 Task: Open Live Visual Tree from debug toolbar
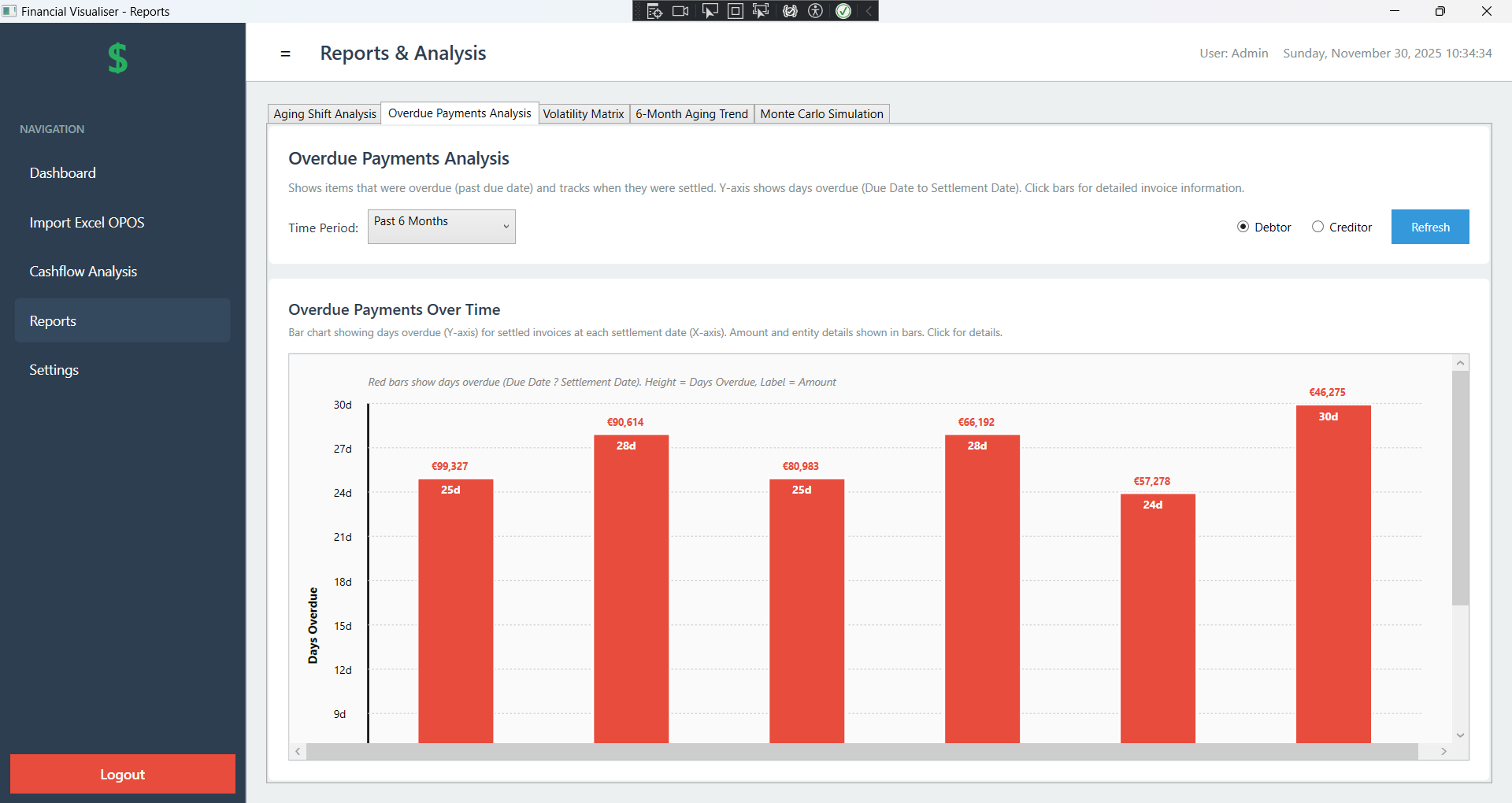point(654,11)
